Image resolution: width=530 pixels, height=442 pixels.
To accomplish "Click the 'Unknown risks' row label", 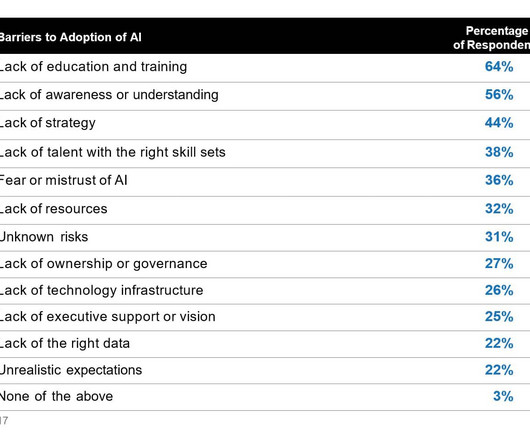I will click(x=44, y=237).
